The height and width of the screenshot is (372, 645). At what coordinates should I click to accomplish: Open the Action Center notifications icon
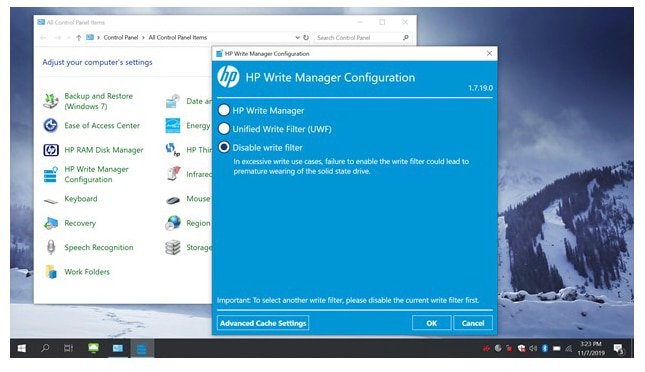point(618,349)
